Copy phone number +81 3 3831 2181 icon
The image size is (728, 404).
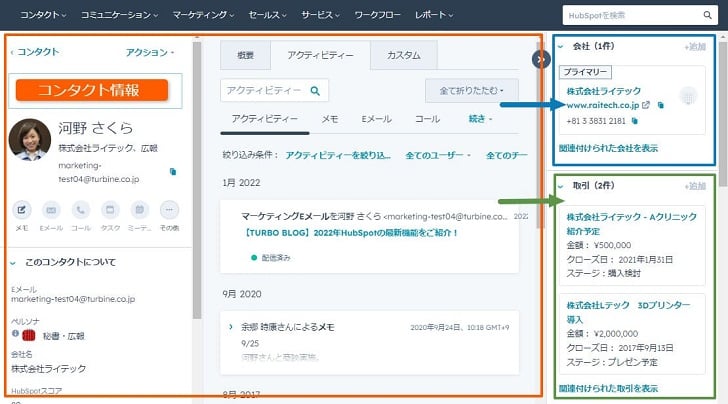pos(635,121)
